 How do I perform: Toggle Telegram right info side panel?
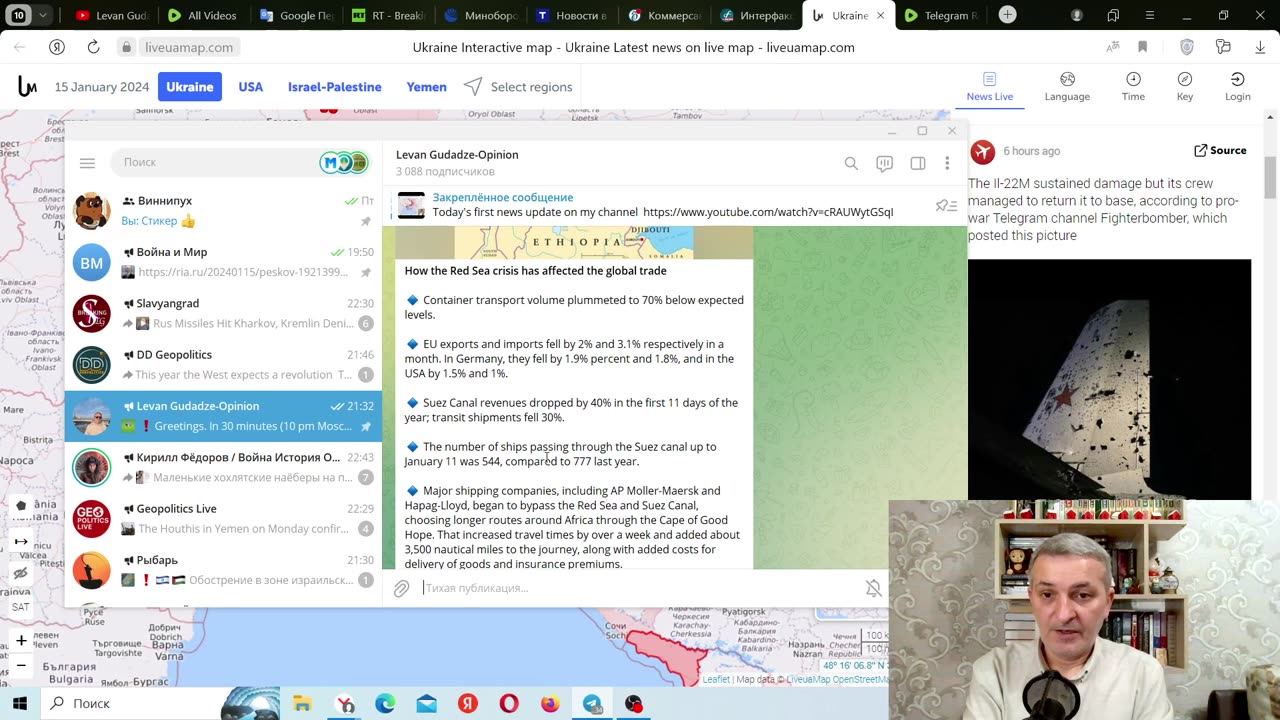point(917,163)
